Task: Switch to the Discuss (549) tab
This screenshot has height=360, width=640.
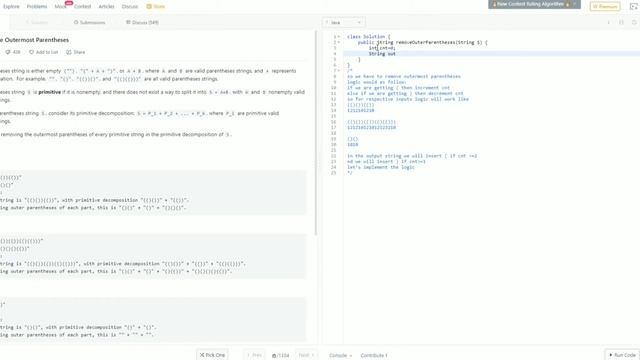Action: point(142,22)
